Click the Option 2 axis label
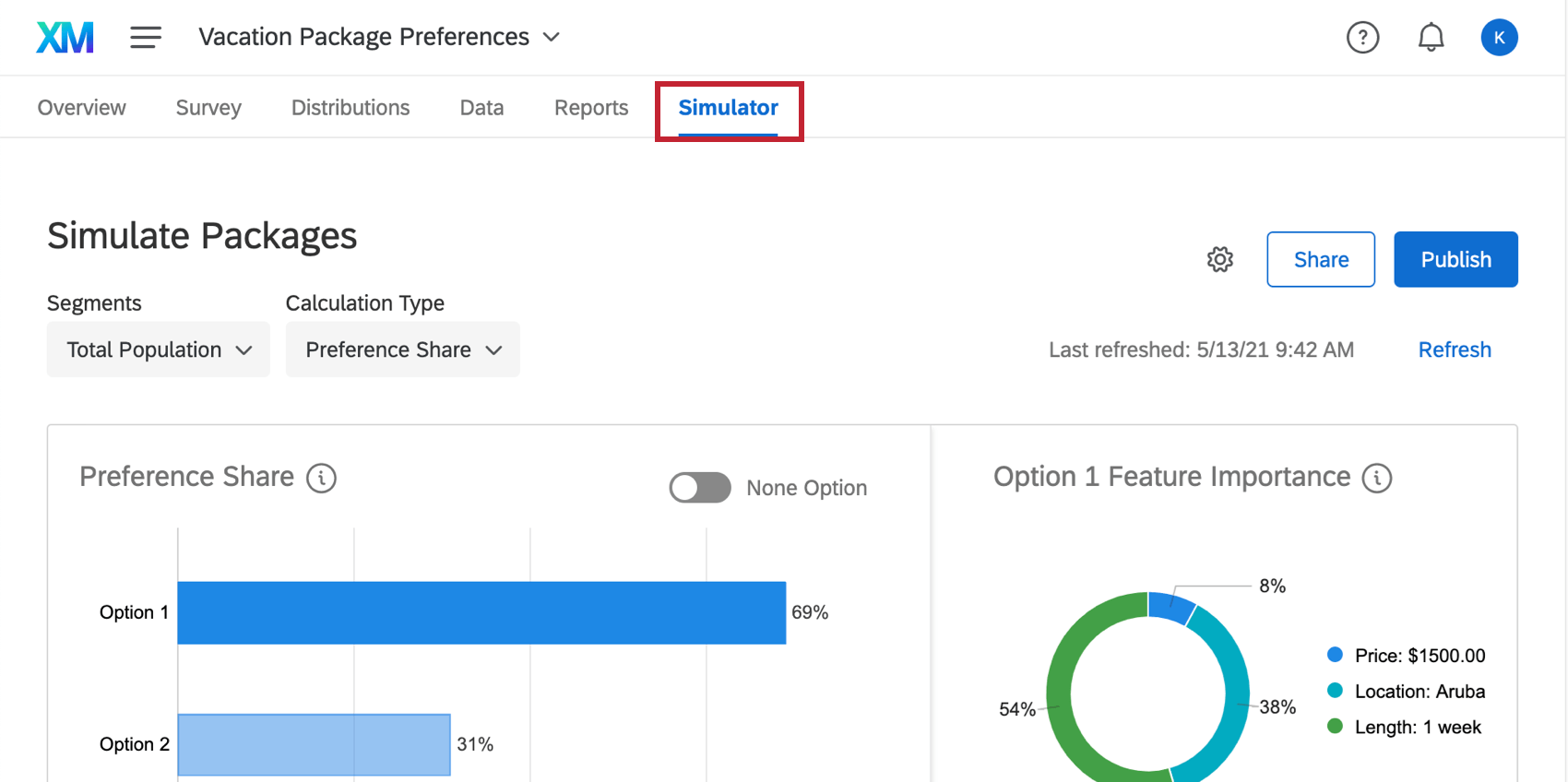 (135, 744)
